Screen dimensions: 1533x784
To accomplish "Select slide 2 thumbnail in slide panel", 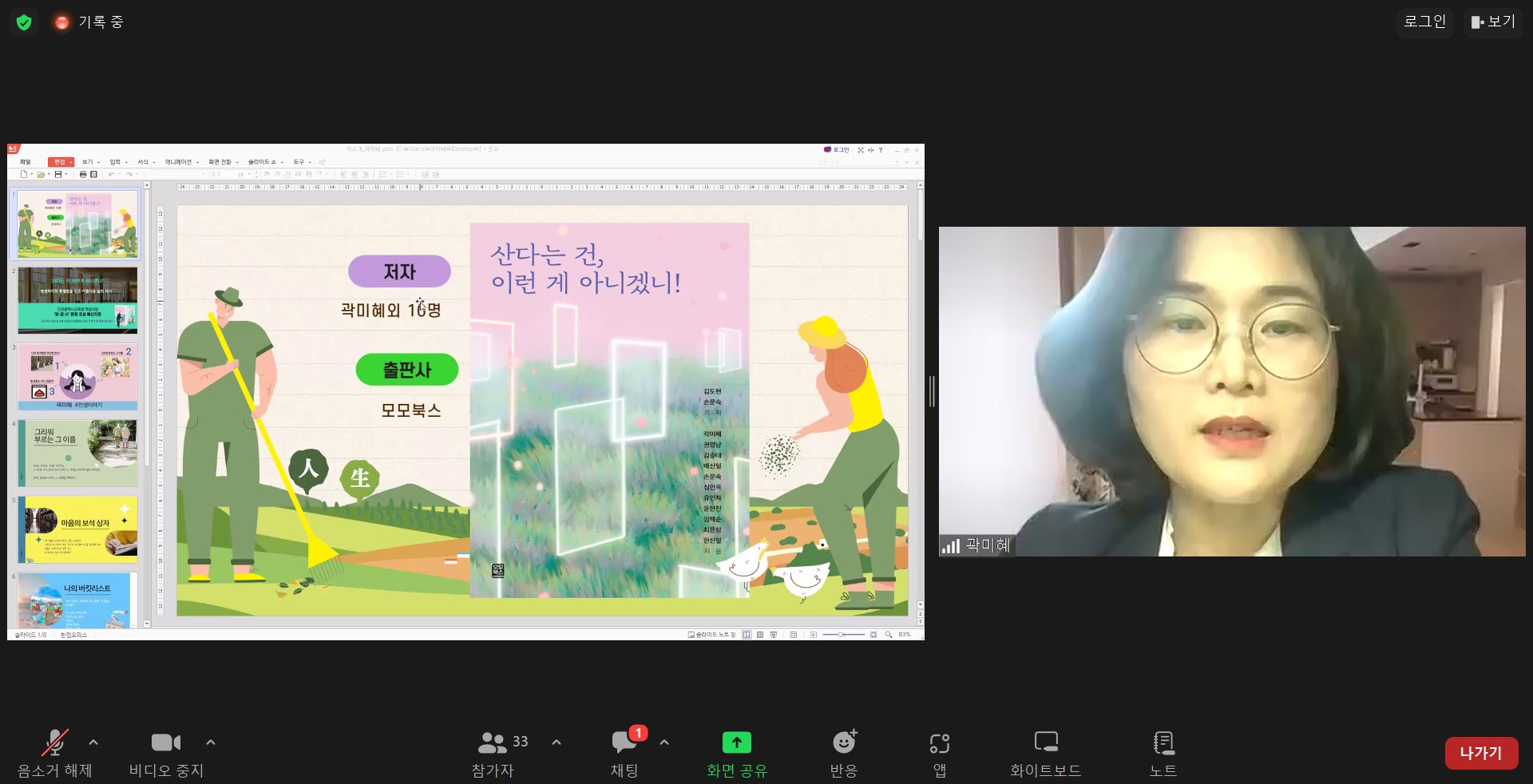I will [x=77, y=300].
